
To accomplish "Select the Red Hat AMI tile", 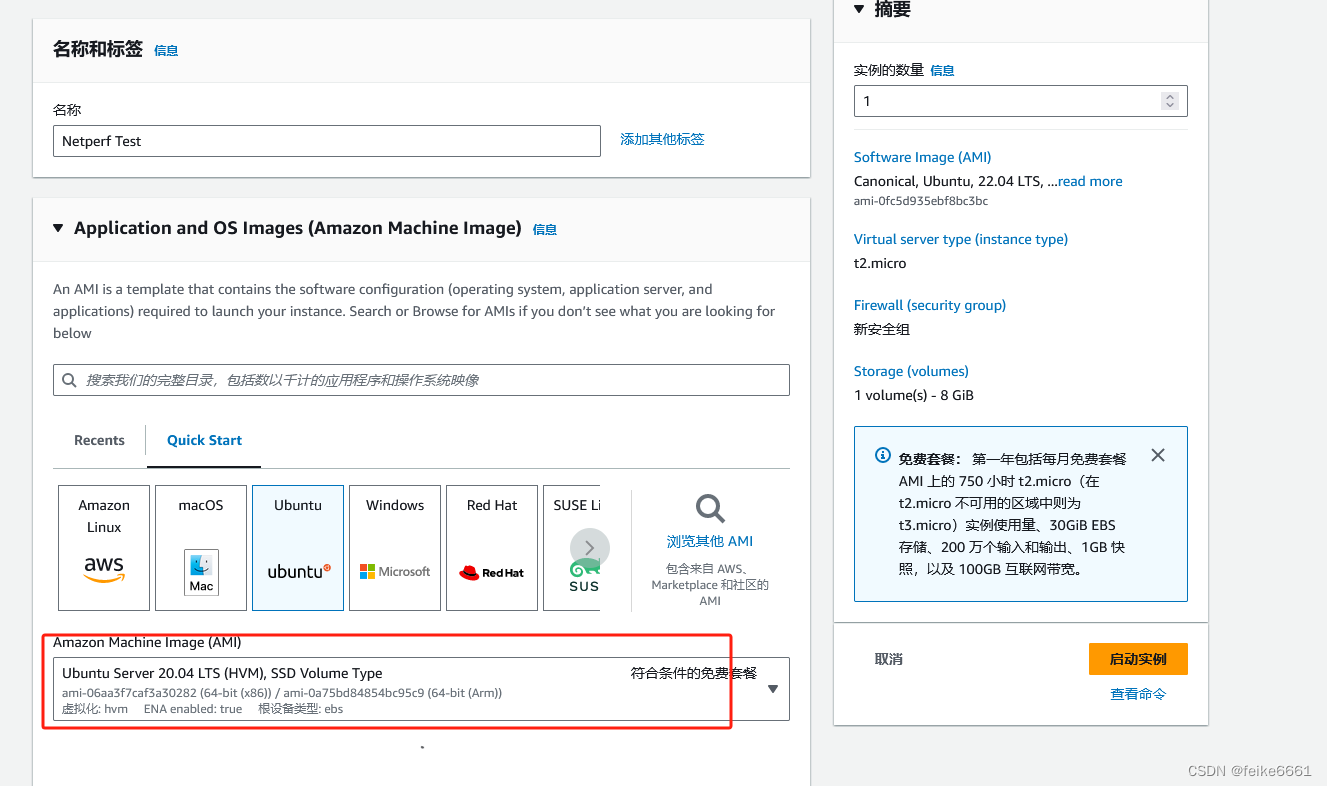I will [x=492, y=548].
